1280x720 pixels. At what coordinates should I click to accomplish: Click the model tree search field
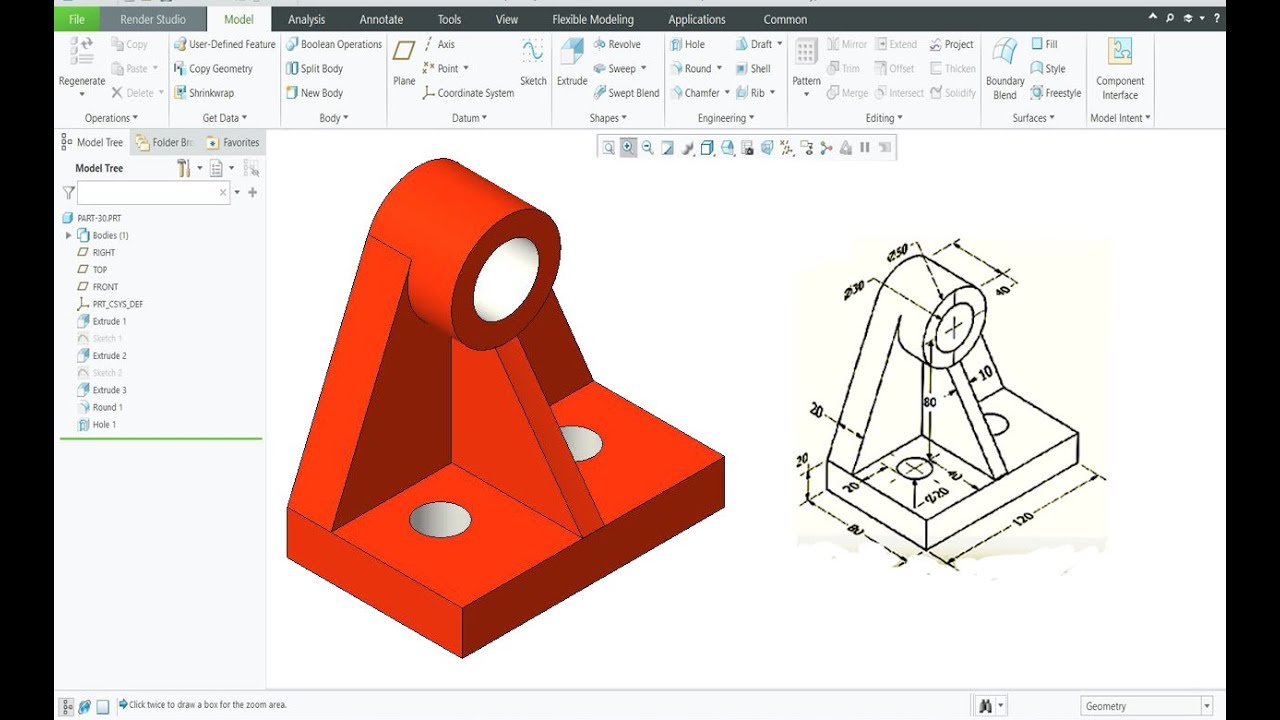[153, 192]
